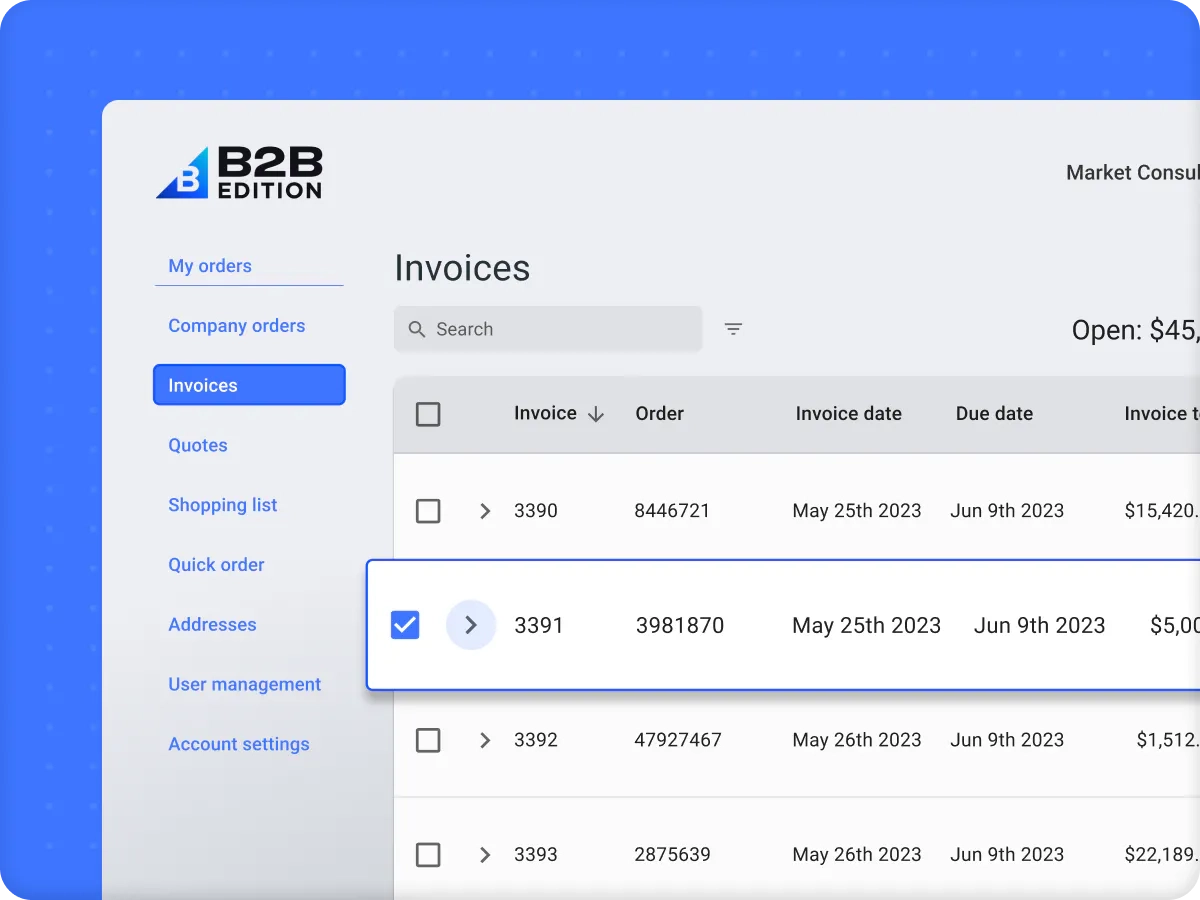The image size is (1200, 900).
Task: Open the Quotes section
Action: click(197, 445)
